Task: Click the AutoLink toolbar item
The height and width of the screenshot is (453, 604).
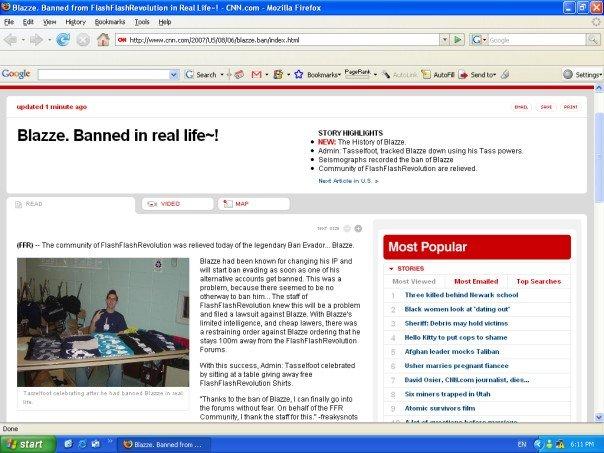Action: [399, 75]
